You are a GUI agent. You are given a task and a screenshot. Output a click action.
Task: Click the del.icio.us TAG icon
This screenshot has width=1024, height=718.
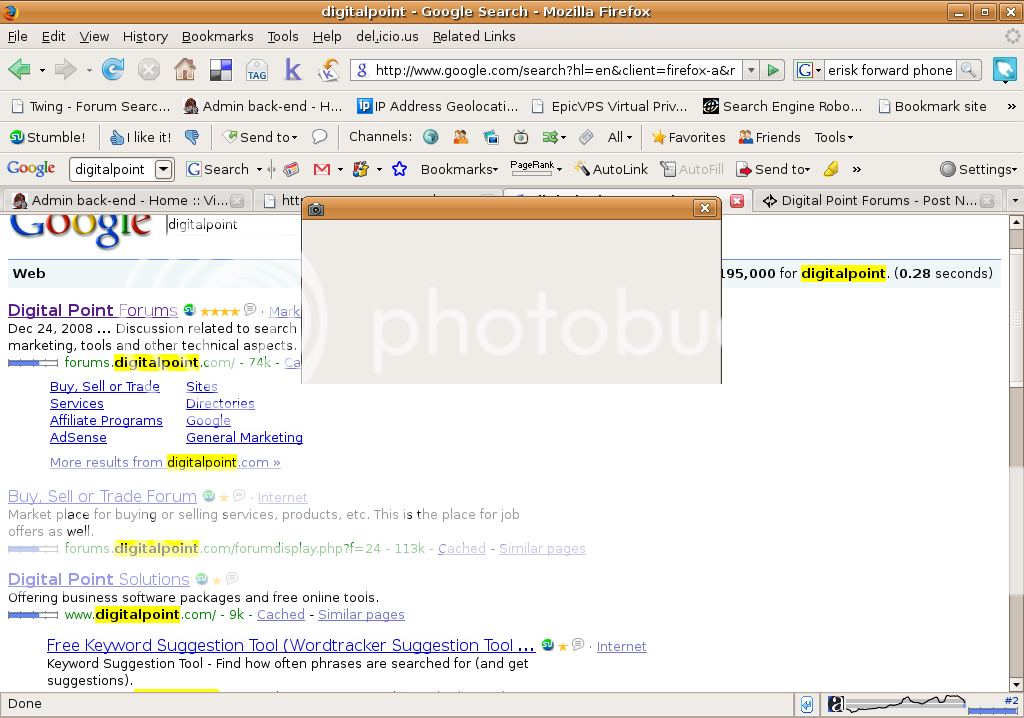(x=257, y=70)
